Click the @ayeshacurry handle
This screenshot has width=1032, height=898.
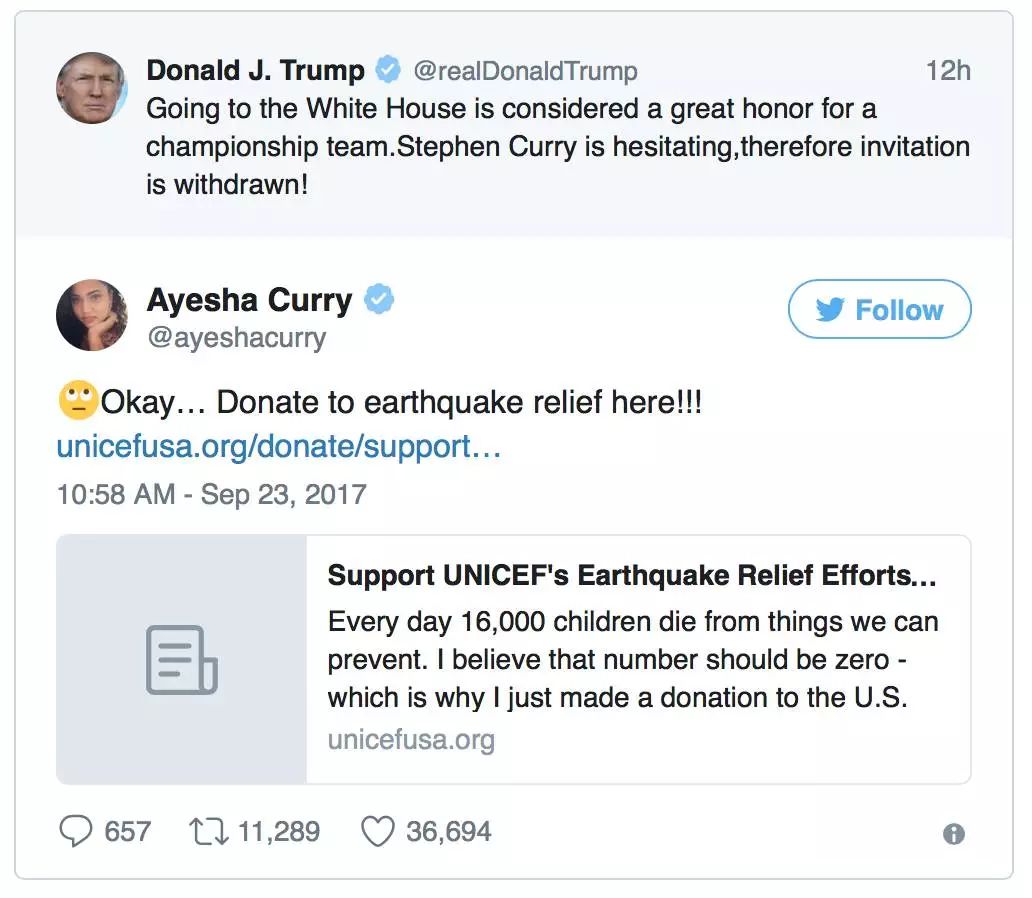(237, 338)
